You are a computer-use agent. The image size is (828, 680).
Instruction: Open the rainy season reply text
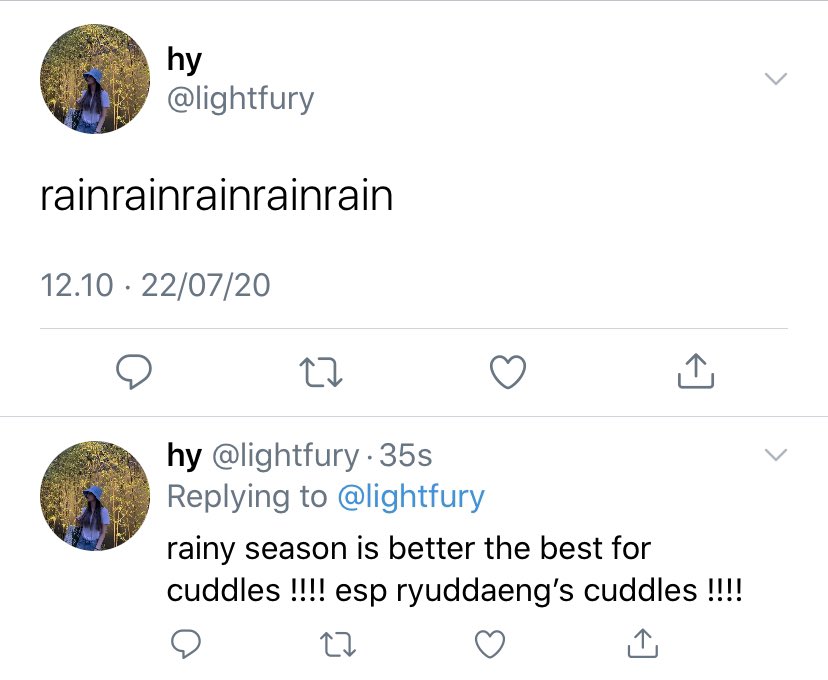455,569
